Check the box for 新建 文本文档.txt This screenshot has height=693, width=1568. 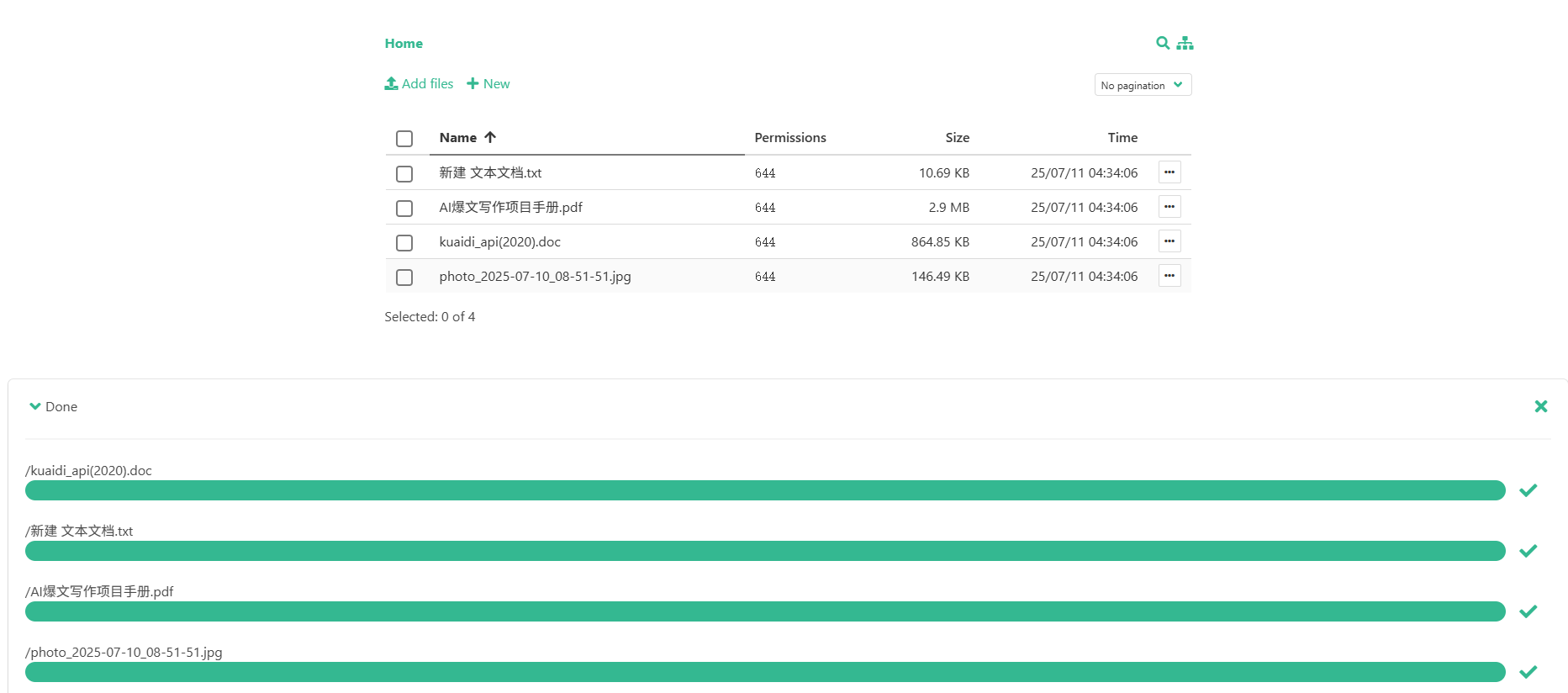[404, 174]
